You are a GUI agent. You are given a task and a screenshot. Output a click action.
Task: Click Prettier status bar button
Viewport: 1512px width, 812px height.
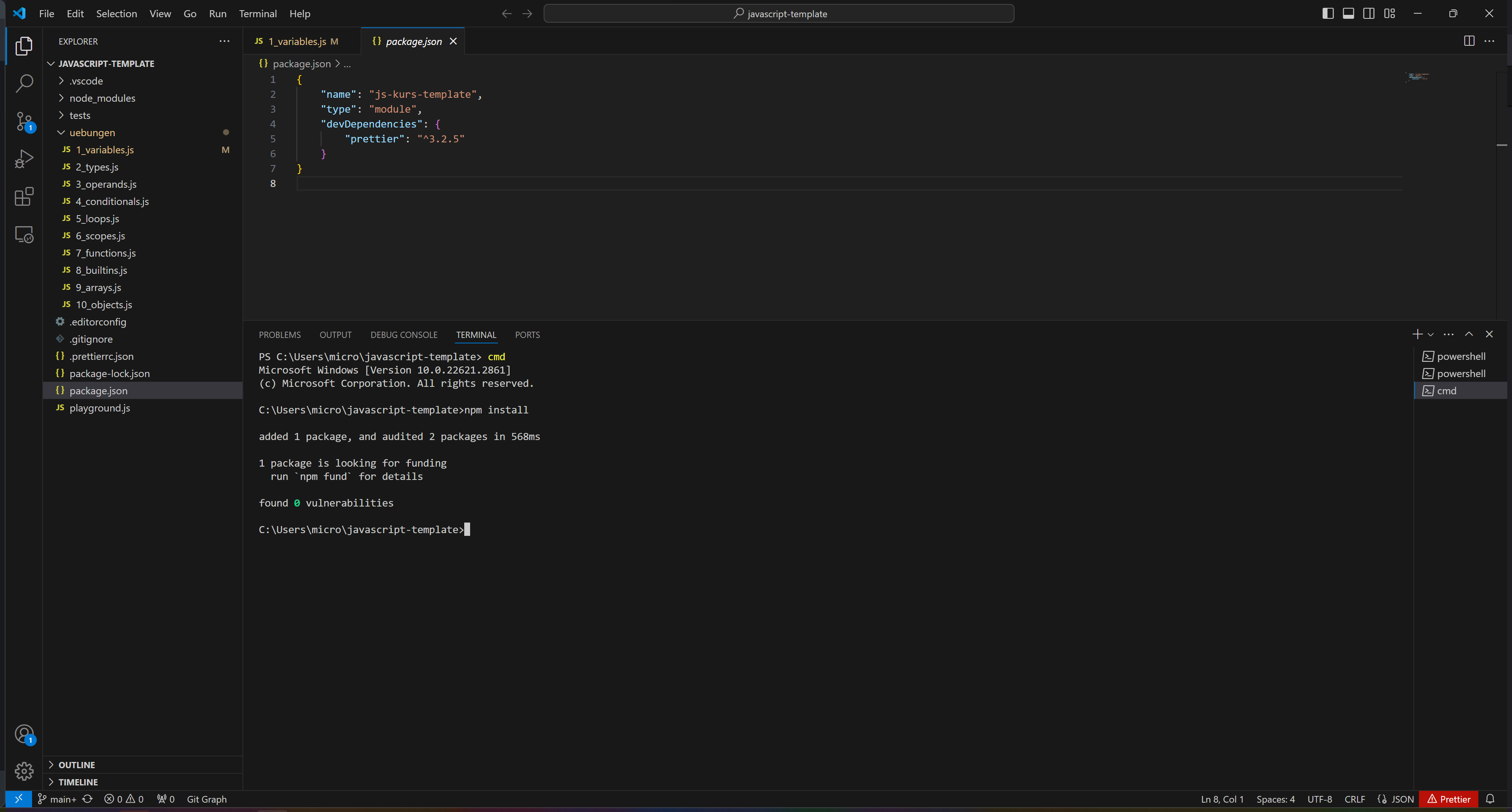(1449, 799)
